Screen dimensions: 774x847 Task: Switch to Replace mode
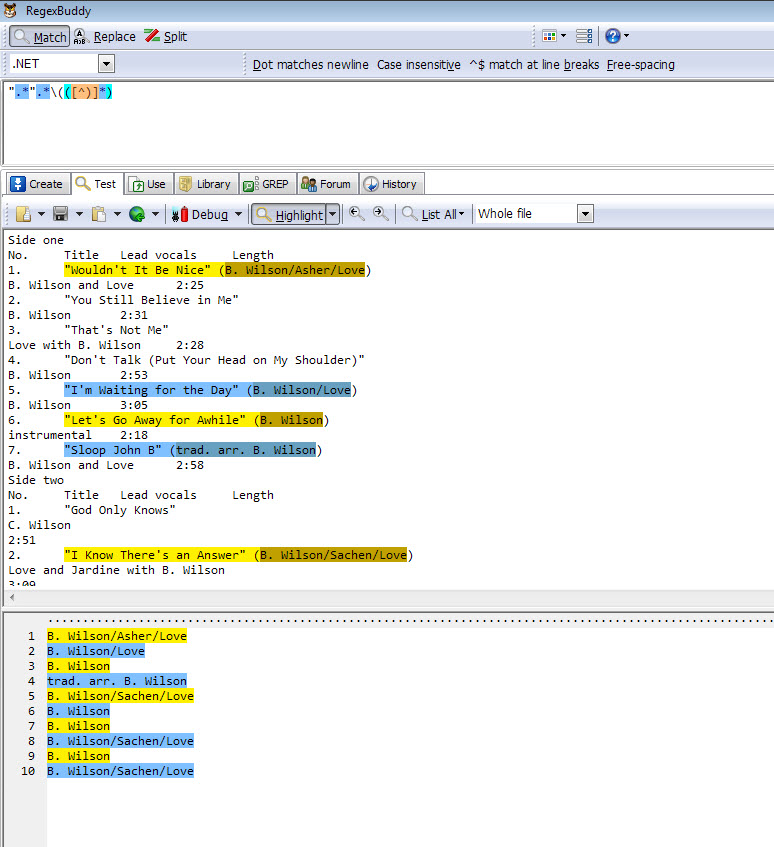click(105, 37)
